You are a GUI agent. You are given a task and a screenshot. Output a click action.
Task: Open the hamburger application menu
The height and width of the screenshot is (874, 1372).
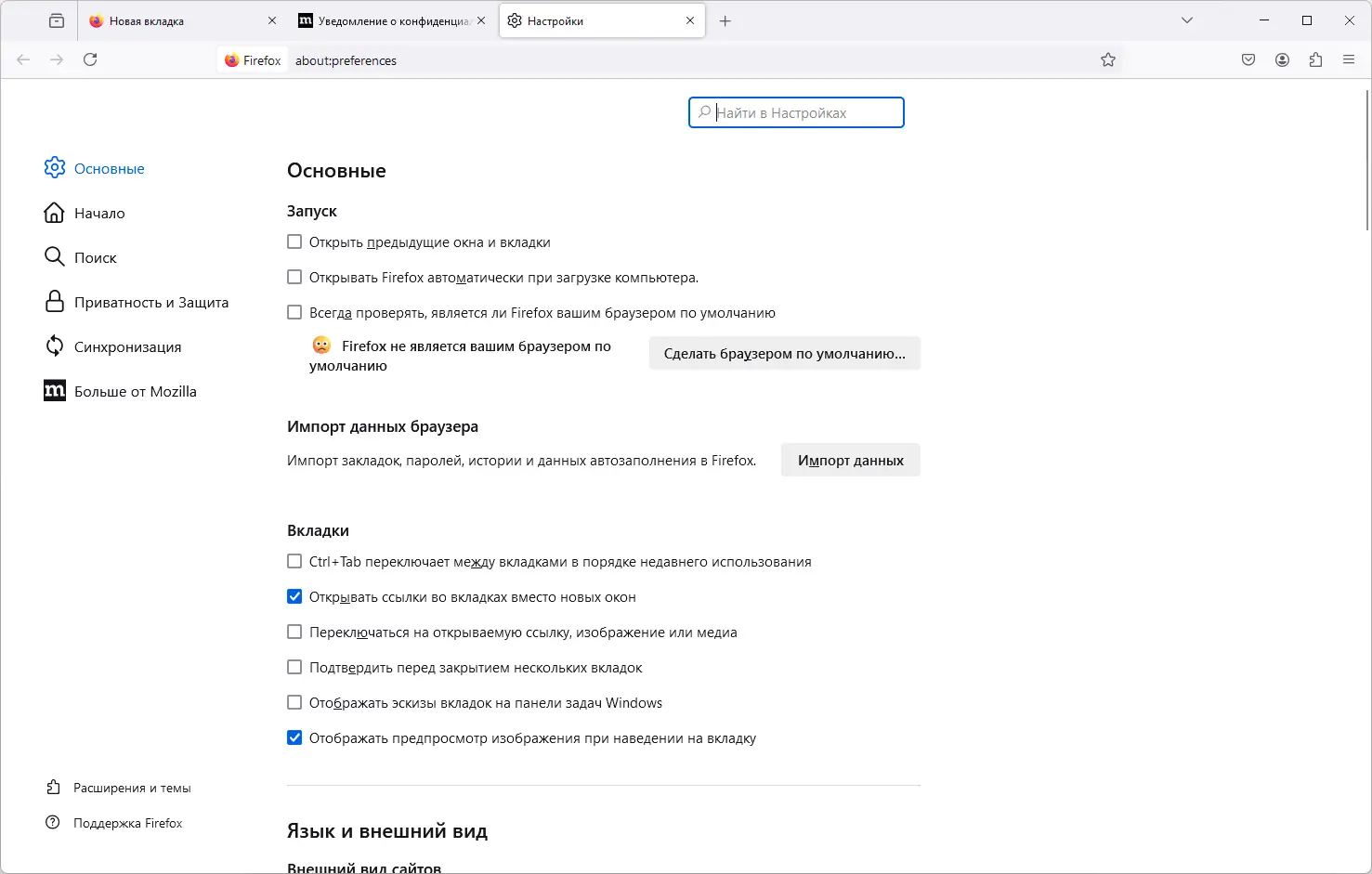tap(1349, 60)
